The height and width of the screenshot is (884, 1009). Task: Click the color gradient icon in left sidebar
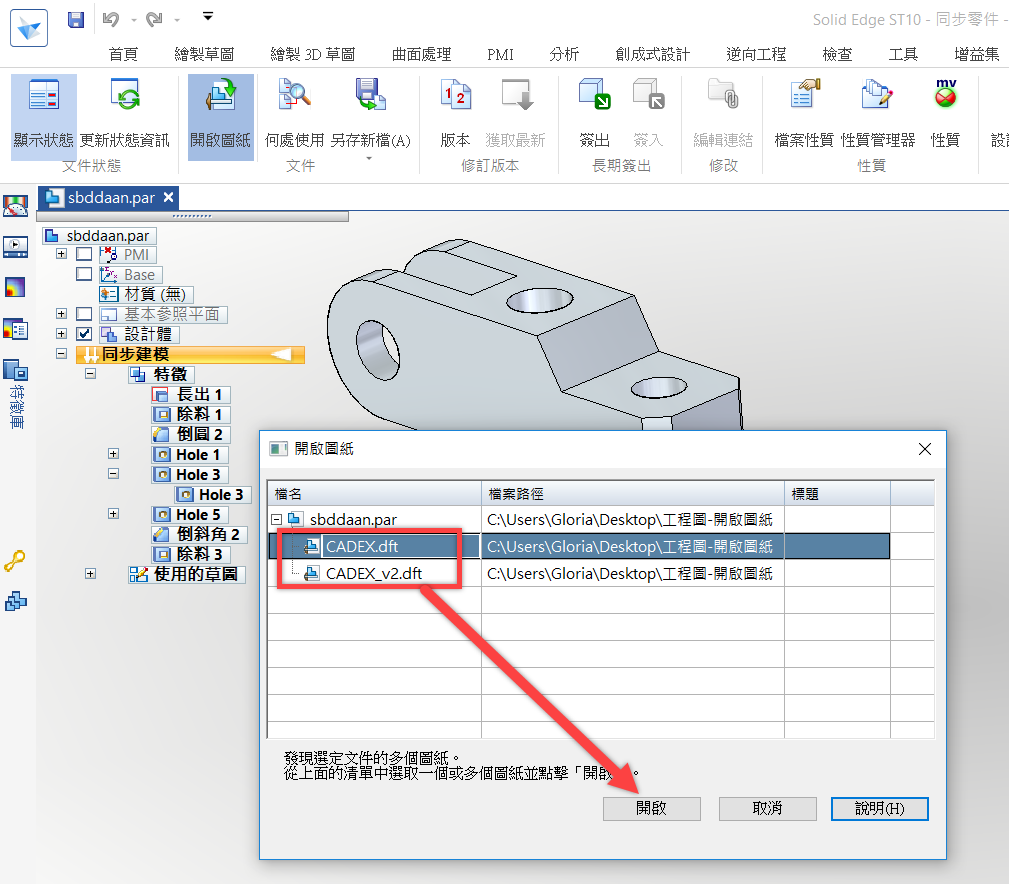click(x=15, y=287)
